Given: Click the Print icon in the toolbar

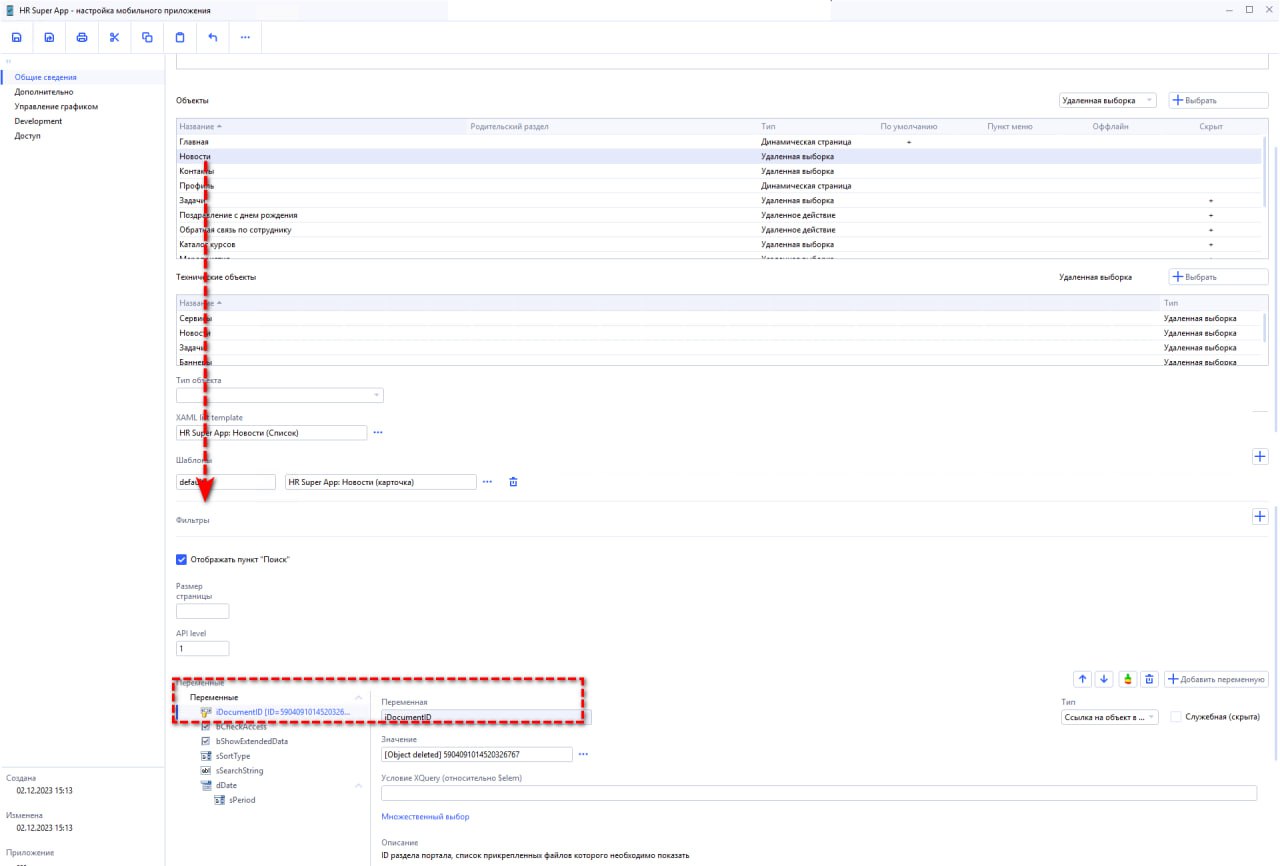Looking at the screenshot, I should click(x=82, y=38).
